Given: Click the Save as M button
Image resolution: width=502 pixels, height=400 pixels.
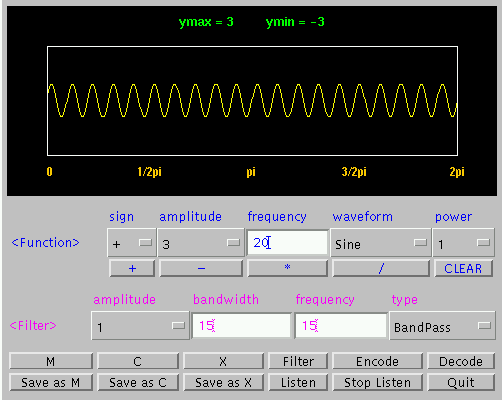Looking at the screenshot, I should 51,382.
